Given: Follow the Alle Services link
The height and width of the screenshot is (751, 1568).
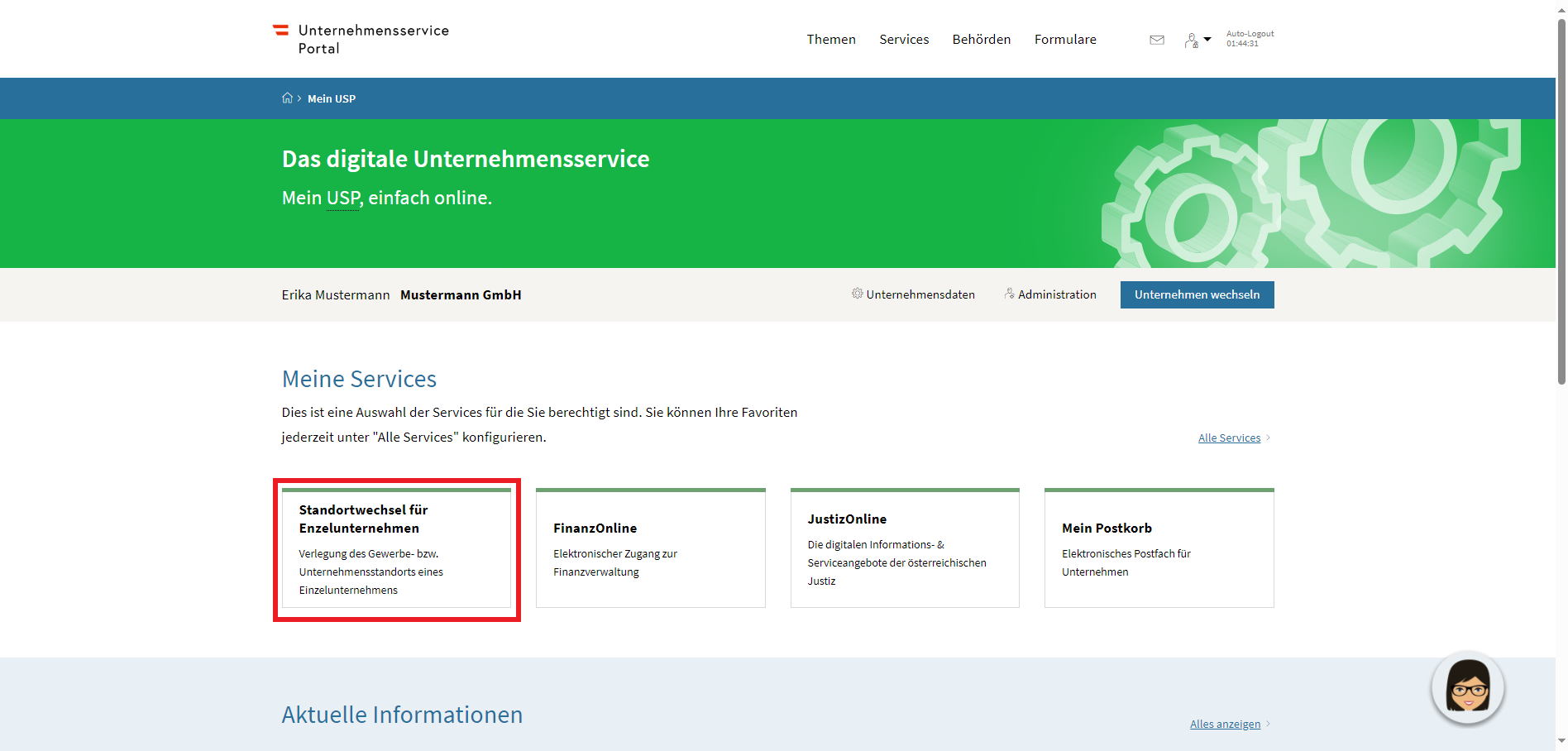Looking at the screenshot, I should 1229,438.
